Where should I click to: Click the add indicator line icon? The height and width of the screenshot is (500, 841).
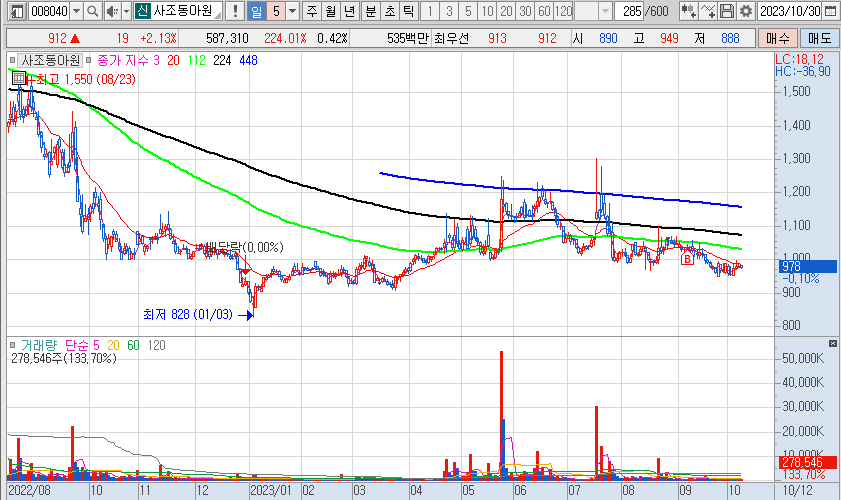point(708,11)
